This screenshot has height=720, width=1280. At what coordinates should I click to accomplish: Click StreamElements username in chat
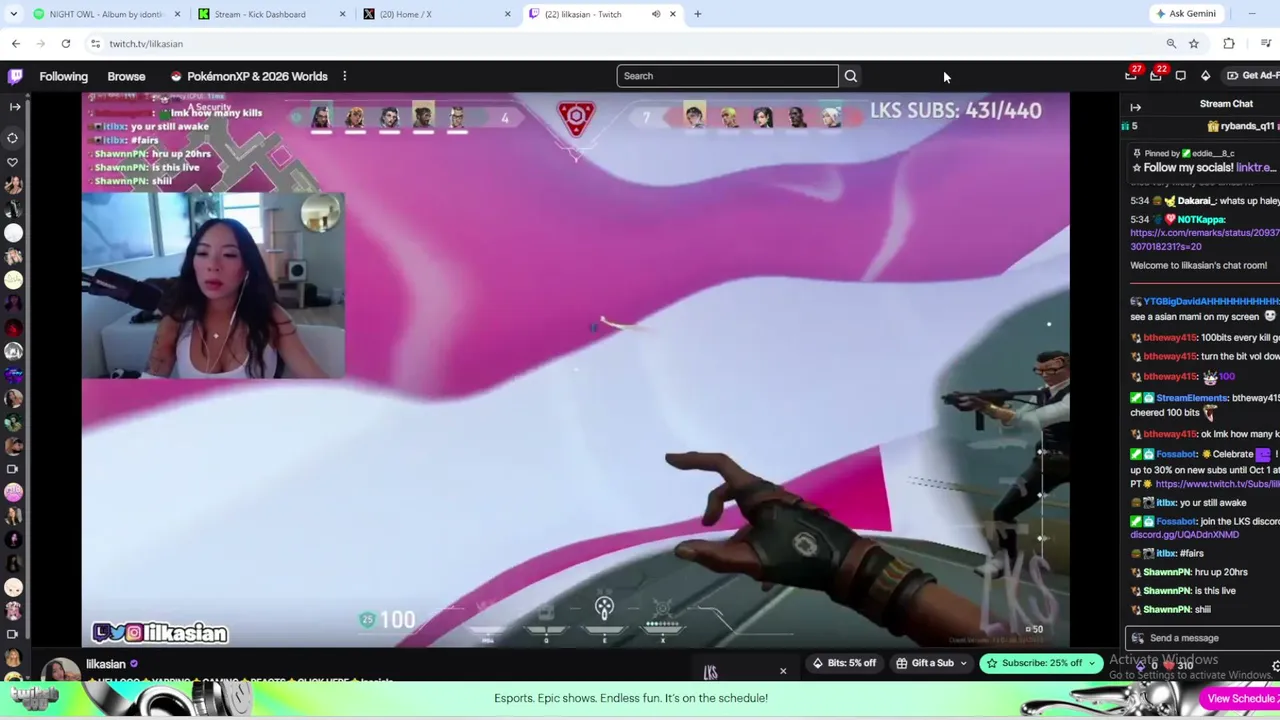(x=1191, y=398)
